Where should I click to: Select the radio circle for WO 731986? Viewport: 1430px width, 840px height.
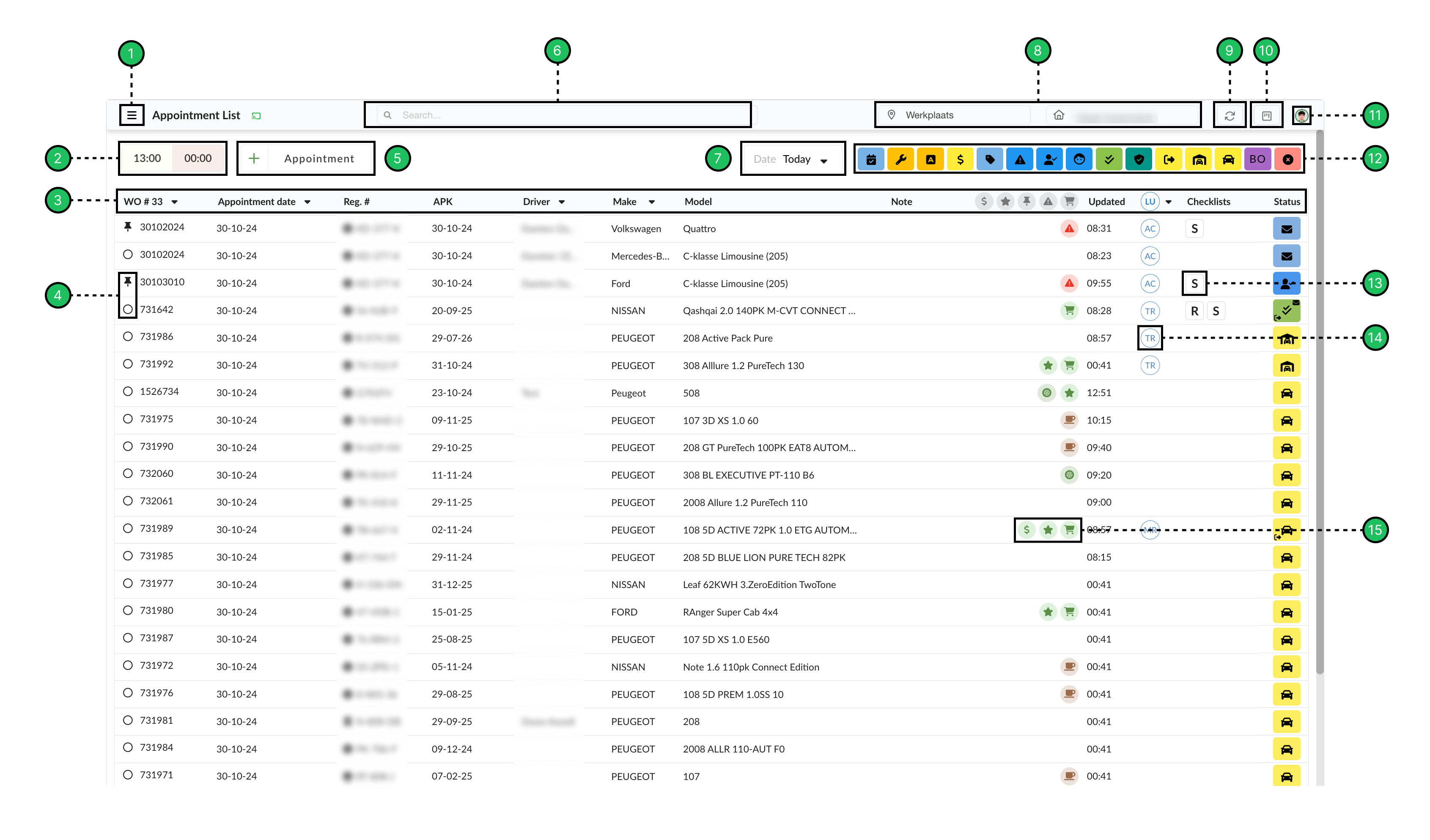click(x=128, y=337)
